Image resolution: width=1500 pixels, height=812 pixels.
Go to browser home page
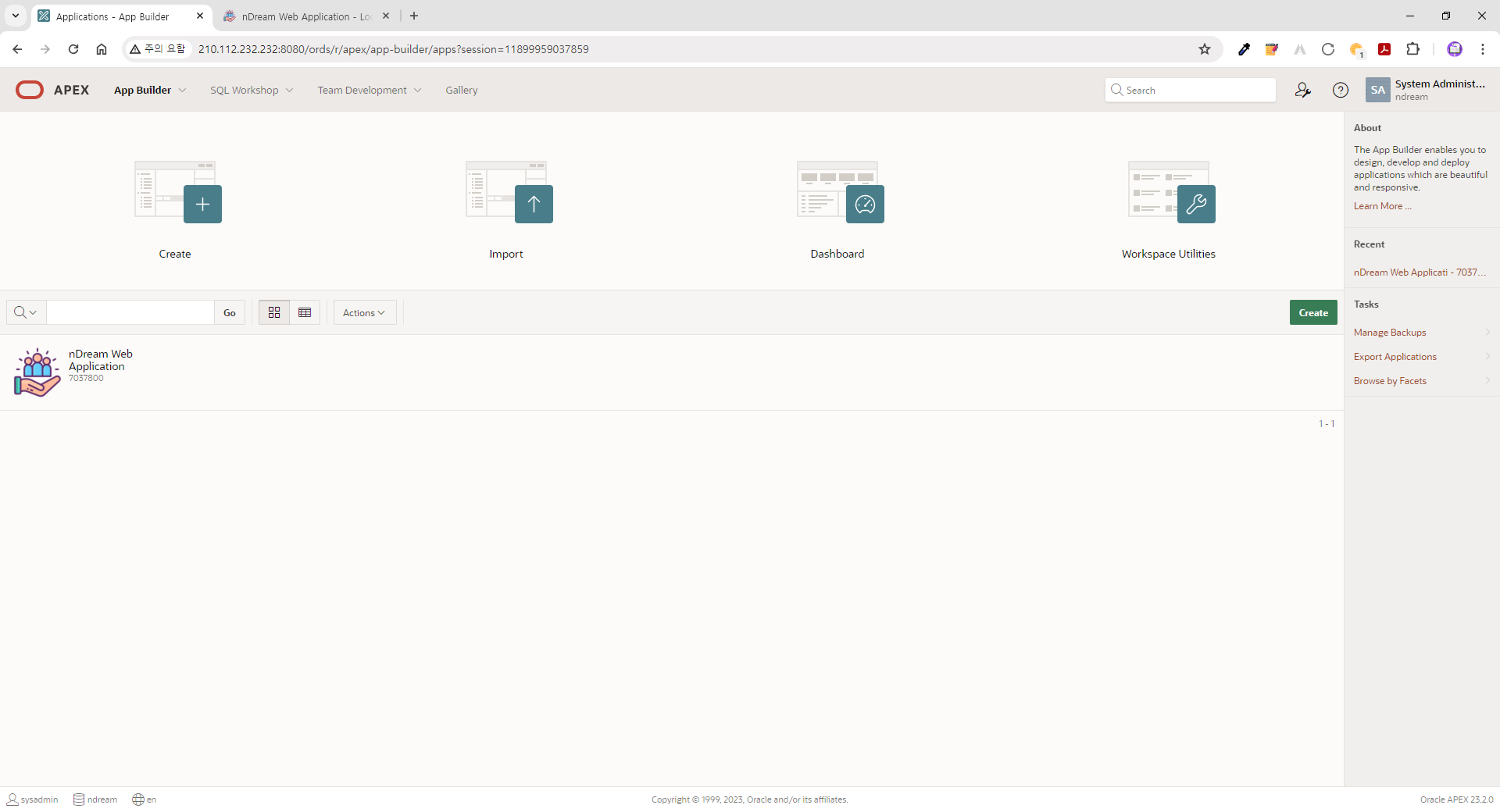pyautogui.click(x=102, y=49)
